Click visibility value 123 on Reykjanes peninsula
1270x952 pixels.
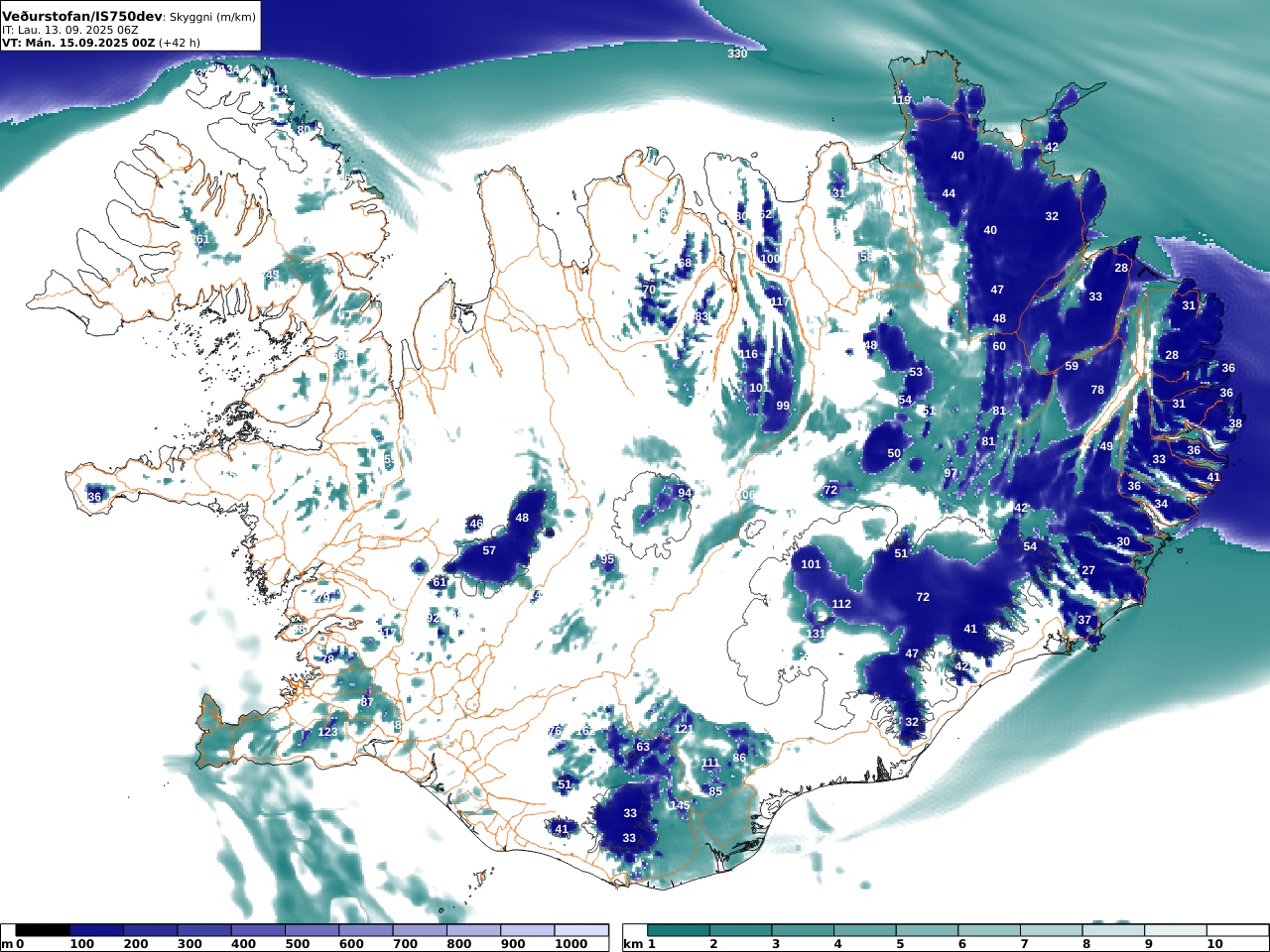click(327, 732)
